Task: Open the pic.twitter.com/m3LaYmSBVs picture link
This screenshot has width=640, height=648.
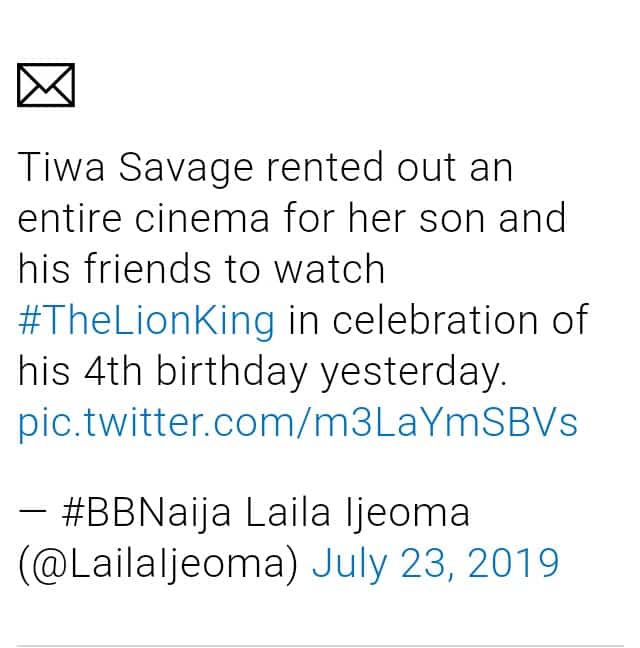Action: [x=298, y=422]
